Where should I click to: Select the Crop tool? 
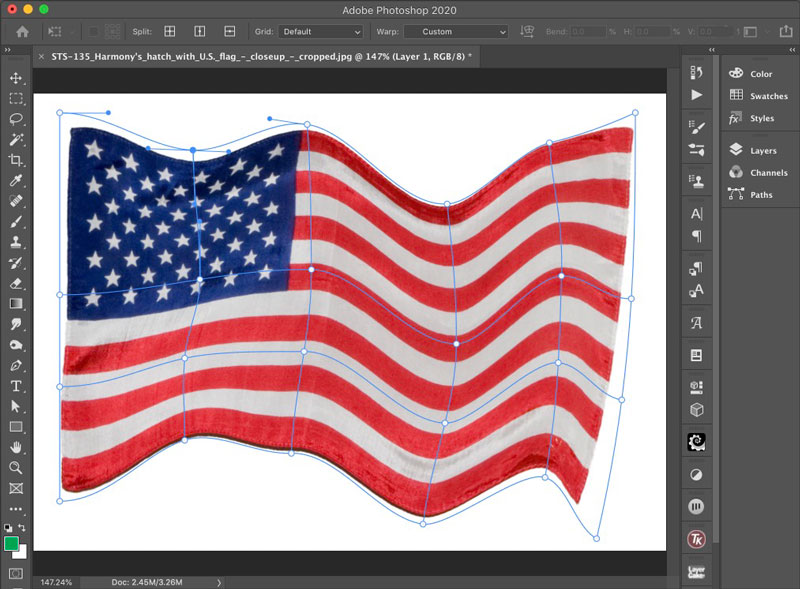pos(16,160)
